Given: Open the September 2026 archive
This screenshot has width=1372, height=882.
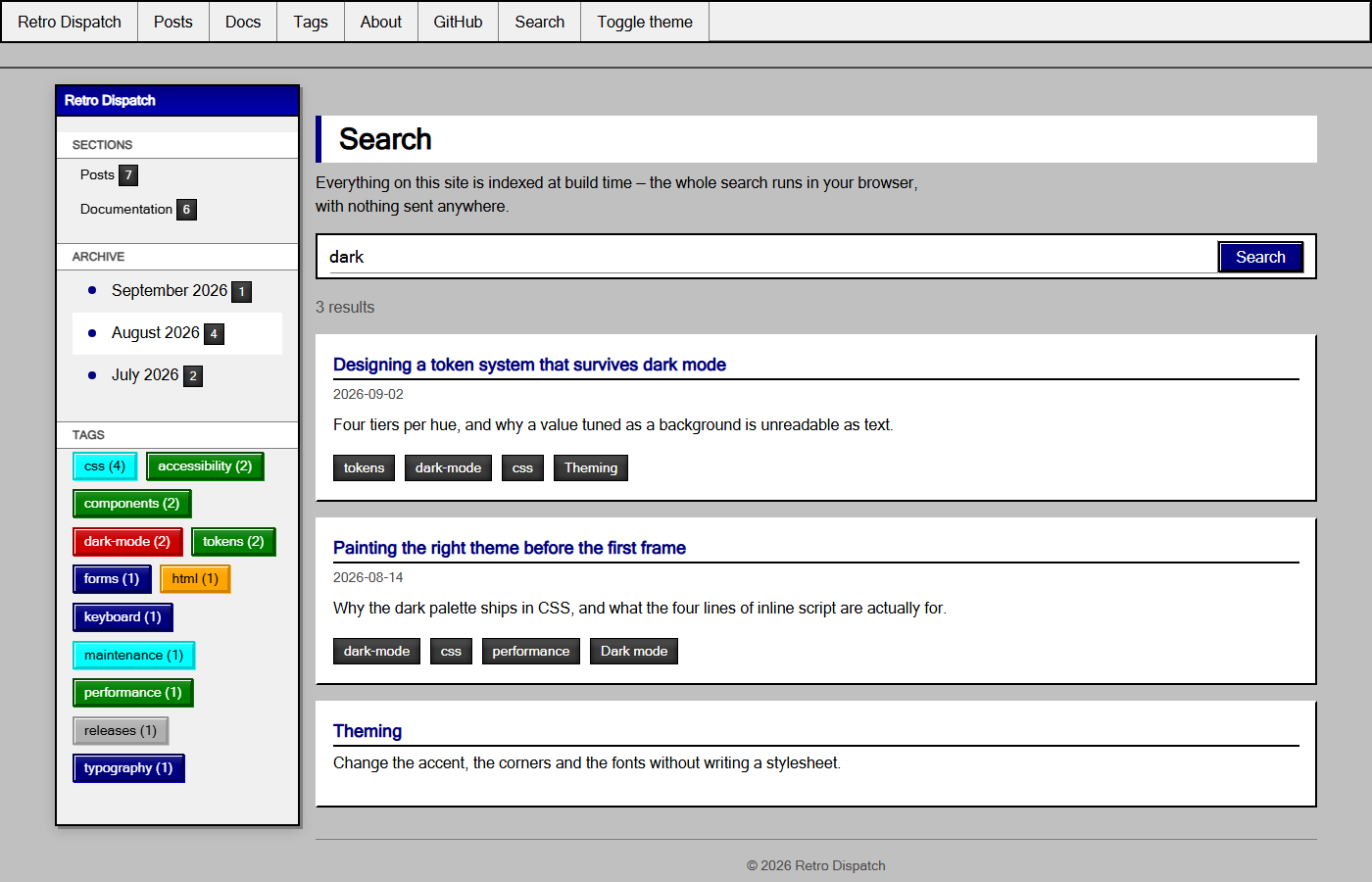Looking at the screenshot, I should [170, 290].
